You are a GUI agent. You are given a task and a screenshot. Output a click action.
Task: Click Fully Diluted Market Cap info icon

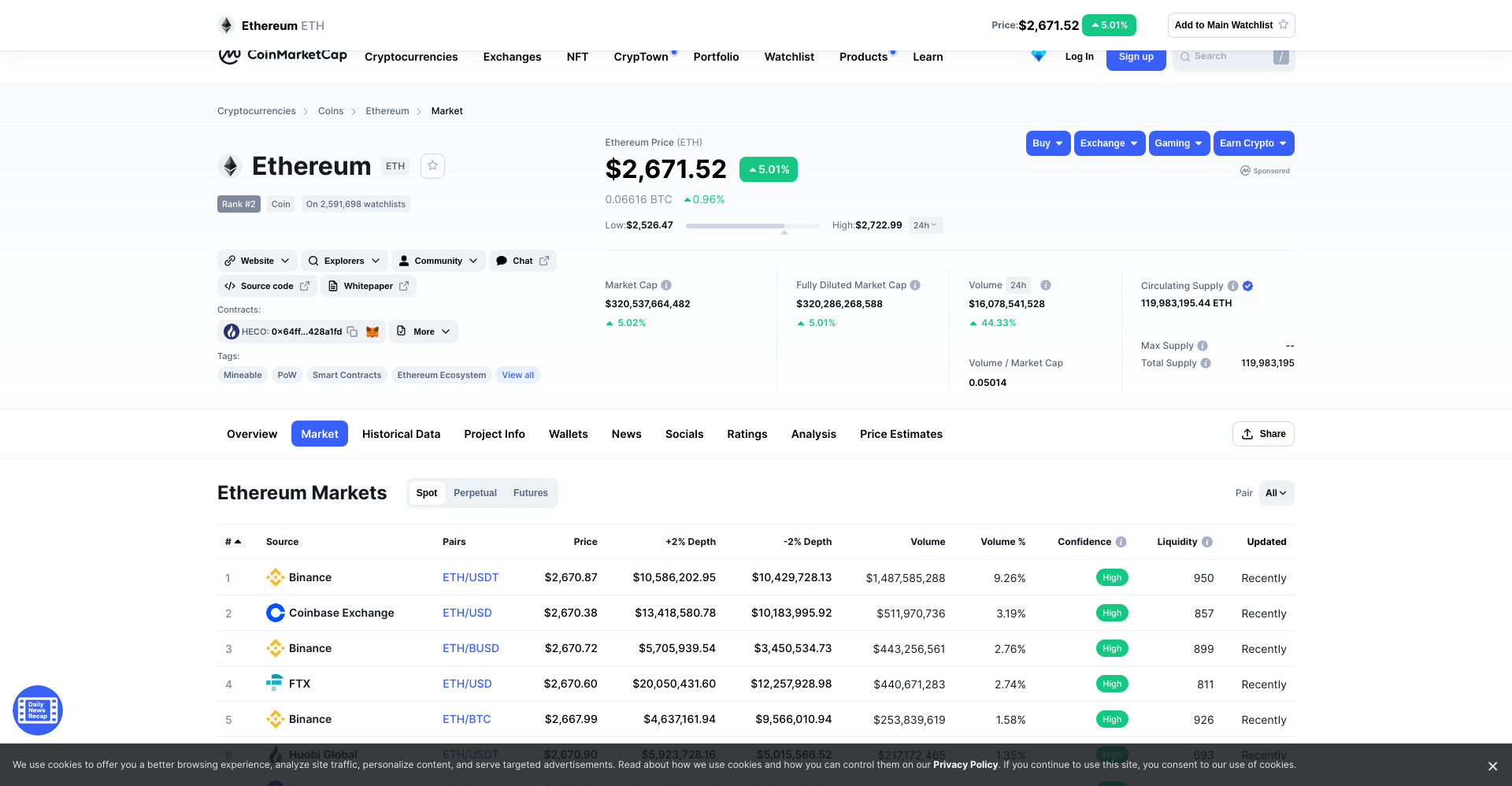[x=915, y=285]
